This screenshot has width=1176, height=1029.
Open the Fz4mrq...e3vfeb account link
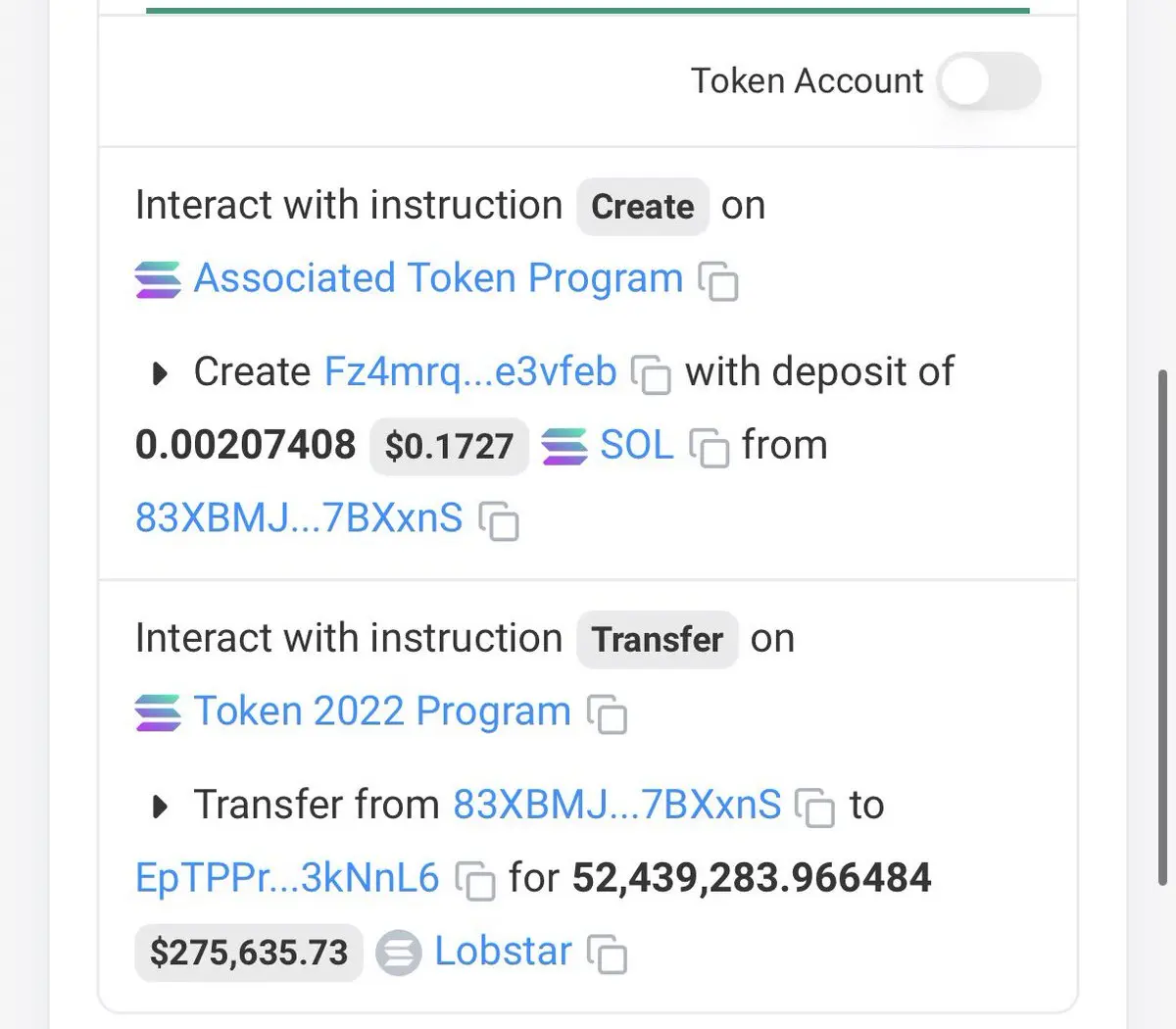(470, 372)
